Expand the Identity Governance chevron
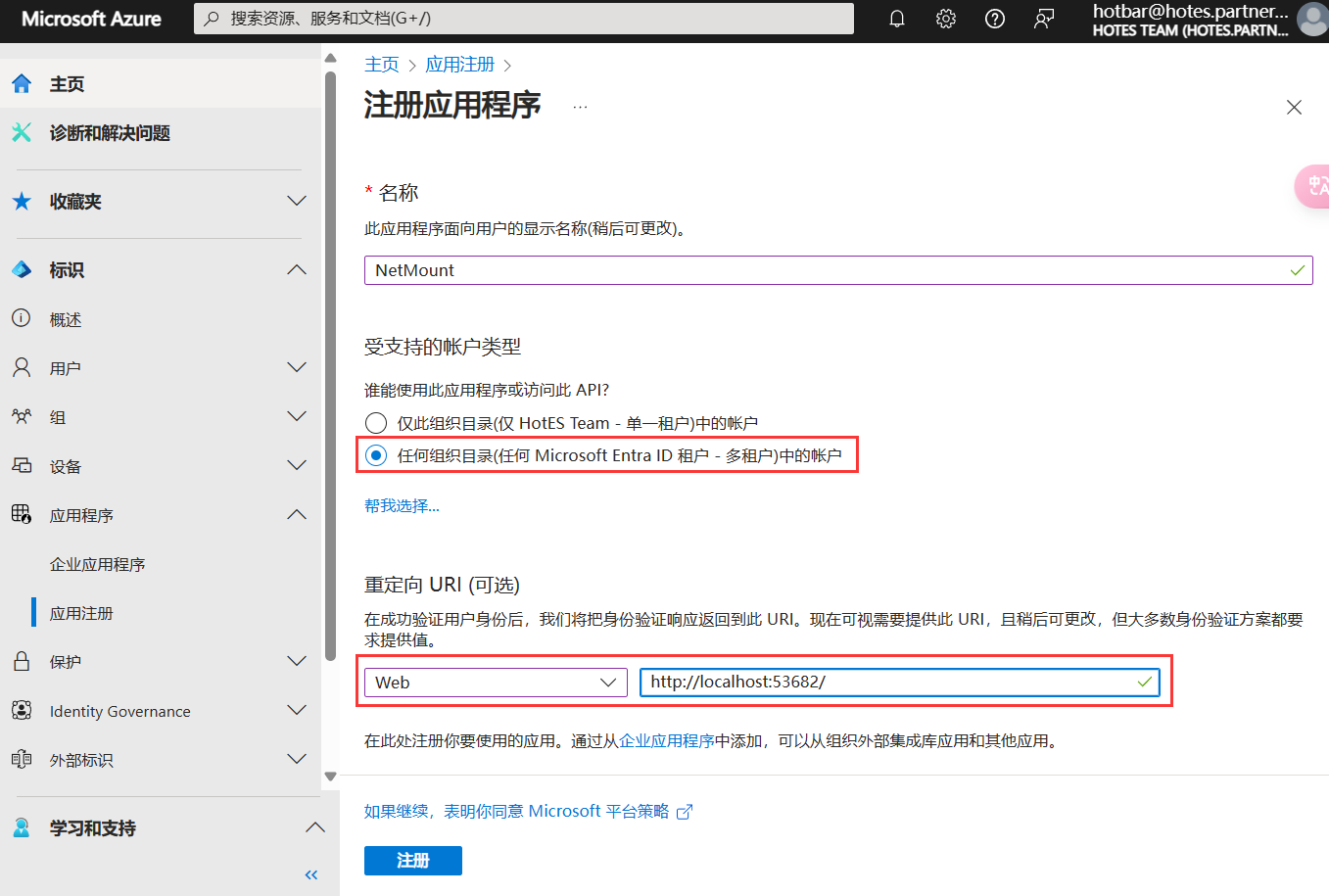Screen dimensions: 1329x896 [x=297, y=710]
